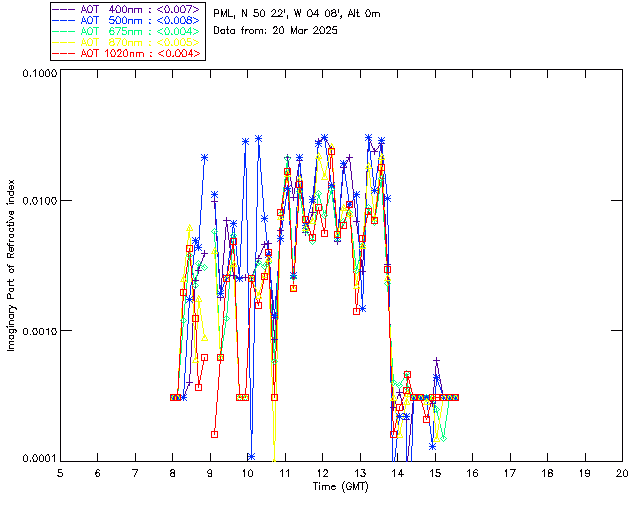Viewport: 640px width, 512px height.
Task: Click the x-axis tick label 10
Action: (247, 473)
